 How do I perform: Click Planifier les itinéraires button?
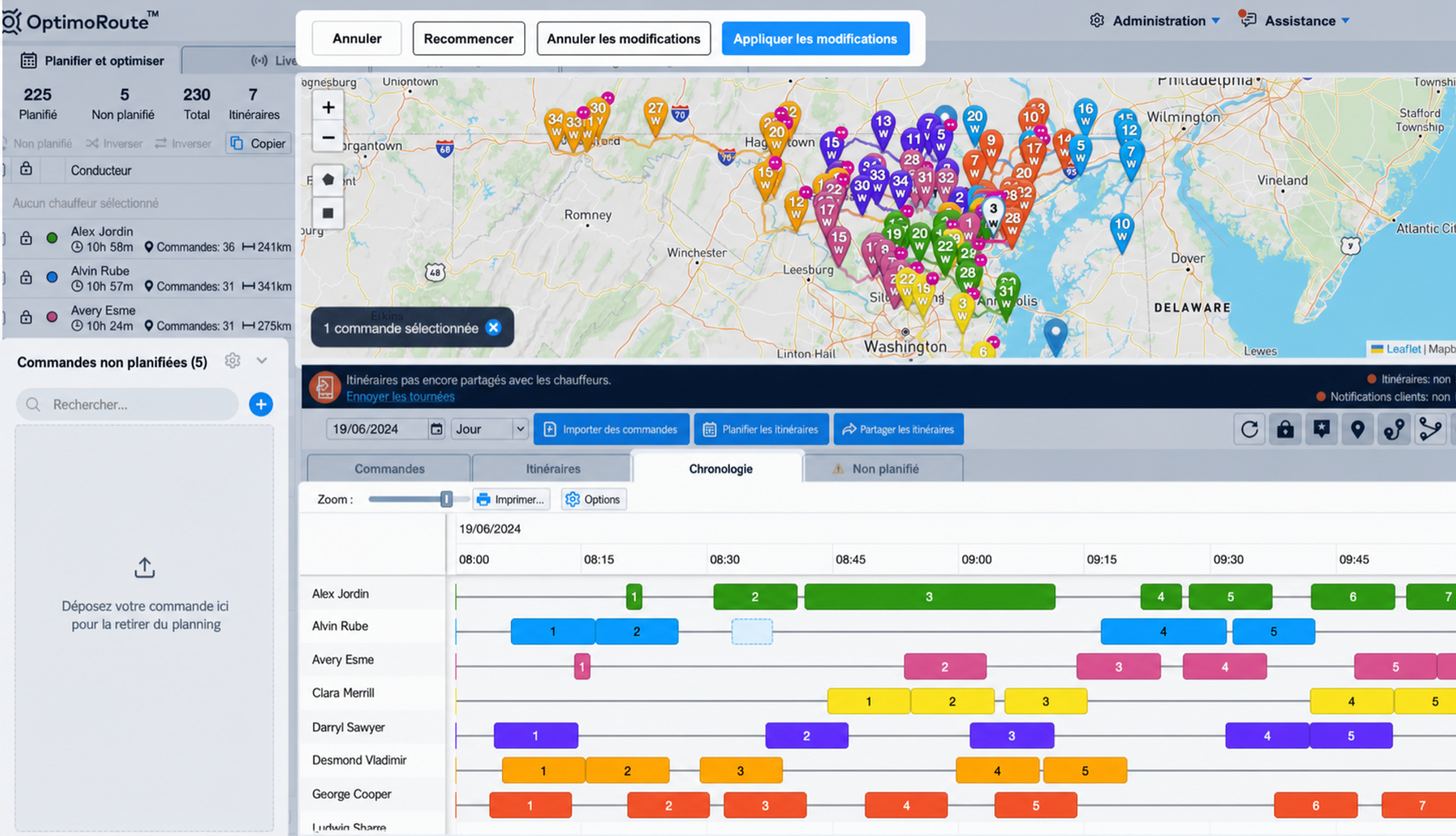click(x=761, y=429)
